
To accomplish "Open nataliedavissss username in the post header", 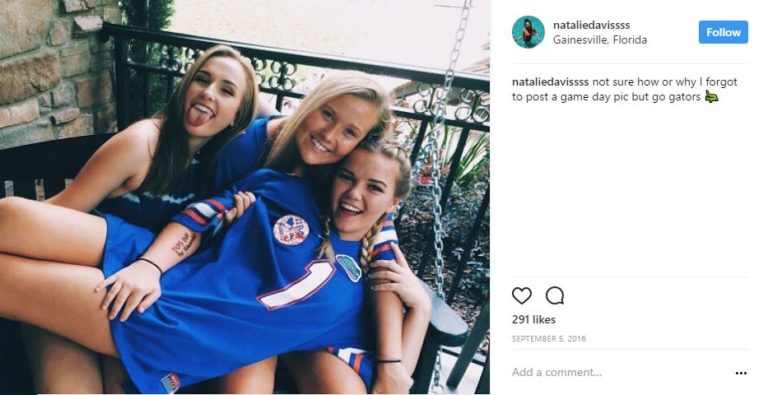I will 591,25.
